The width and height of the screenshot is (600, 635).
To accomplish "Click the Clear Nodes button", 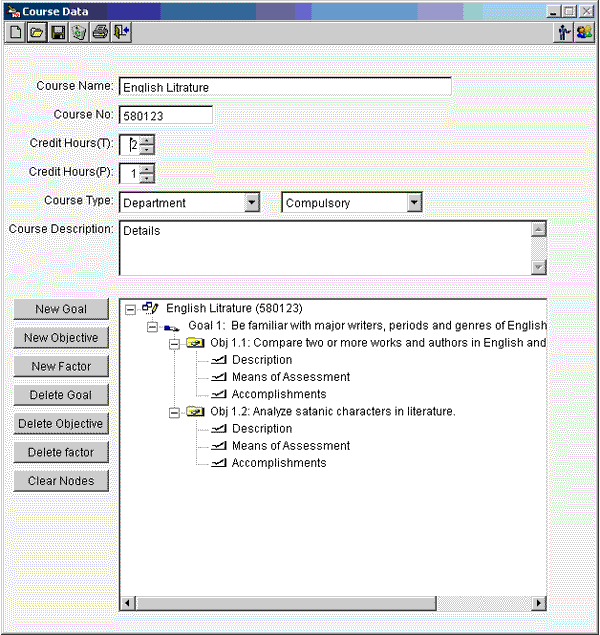I will tap(61, 481).
